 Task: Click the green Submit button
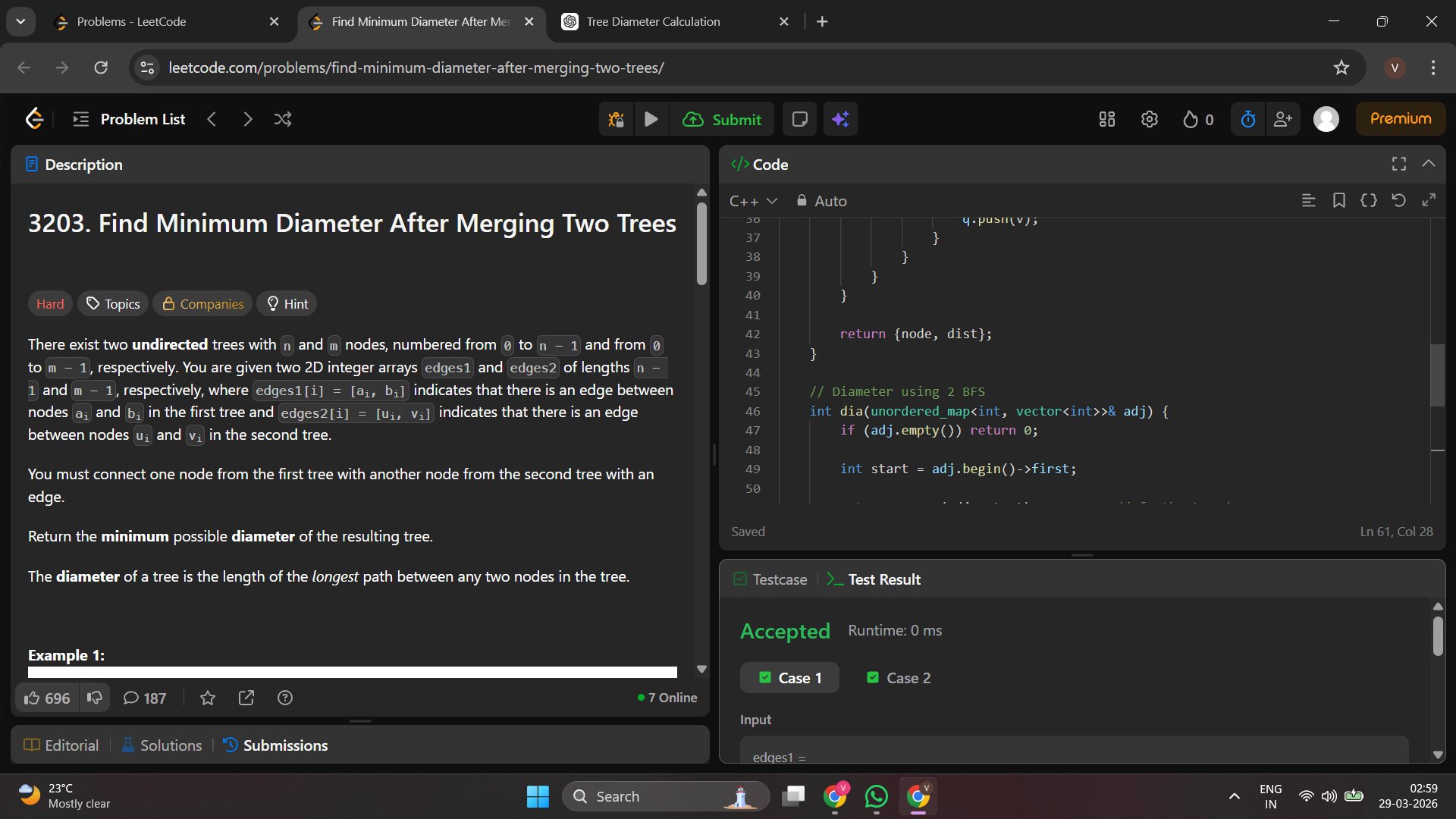click(x=722, y=119)
